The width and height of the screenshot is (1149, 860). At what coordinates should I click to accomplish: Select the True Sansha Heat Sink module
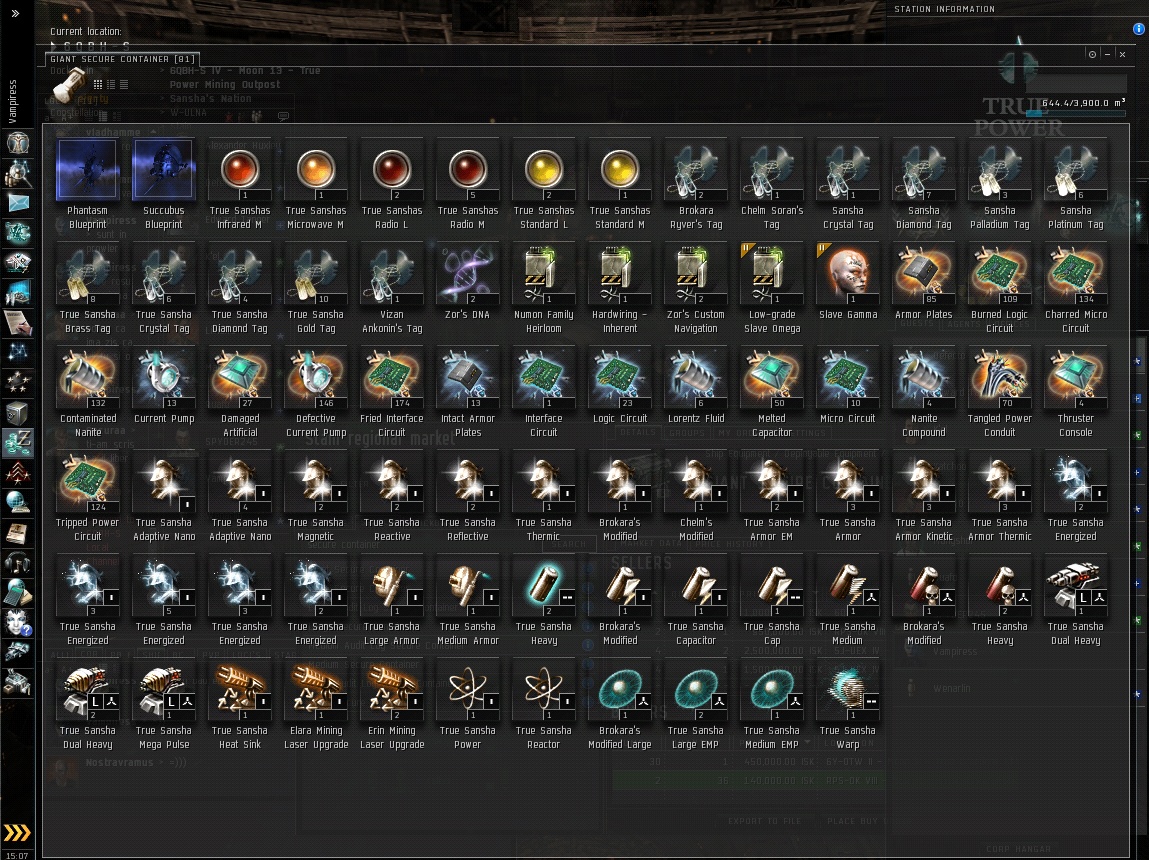point(240,705)
